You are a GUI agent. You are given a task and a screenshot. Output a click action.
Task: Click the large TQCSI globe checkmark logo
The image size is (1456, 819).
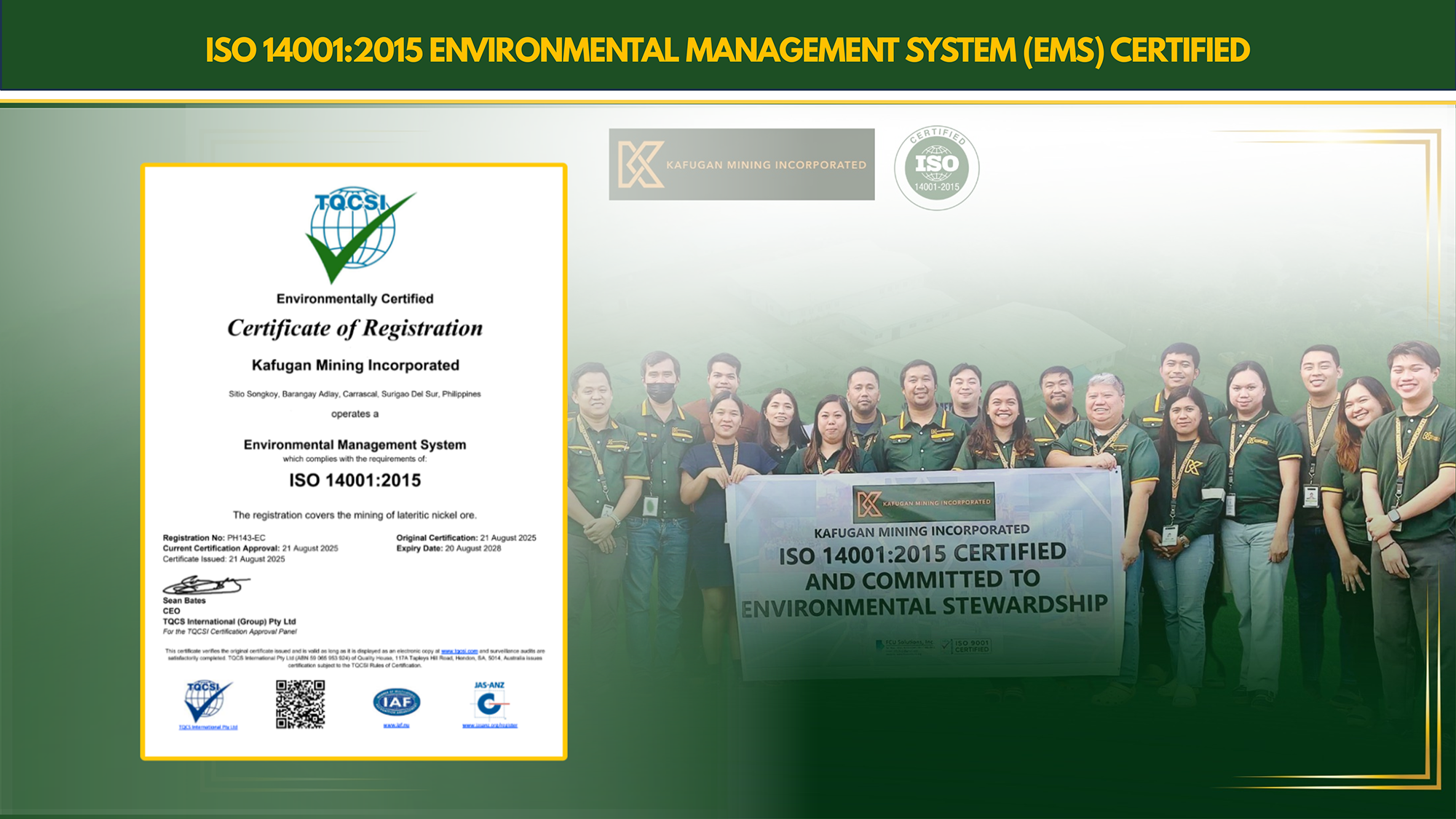point(360,234)
